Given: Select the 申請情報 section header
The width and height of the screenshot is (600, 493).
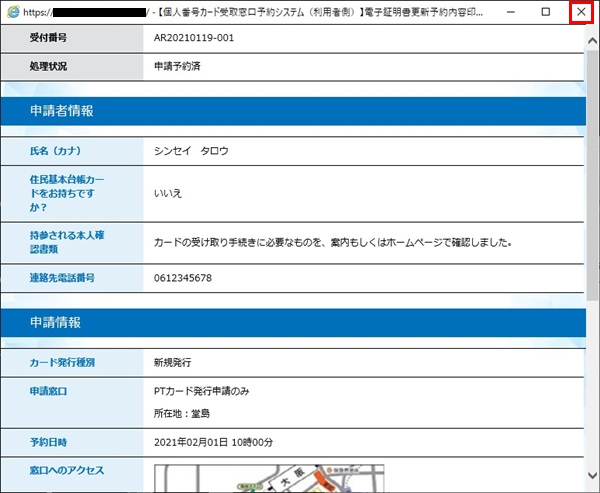Looking at the screenshot, I should point(56,323).
